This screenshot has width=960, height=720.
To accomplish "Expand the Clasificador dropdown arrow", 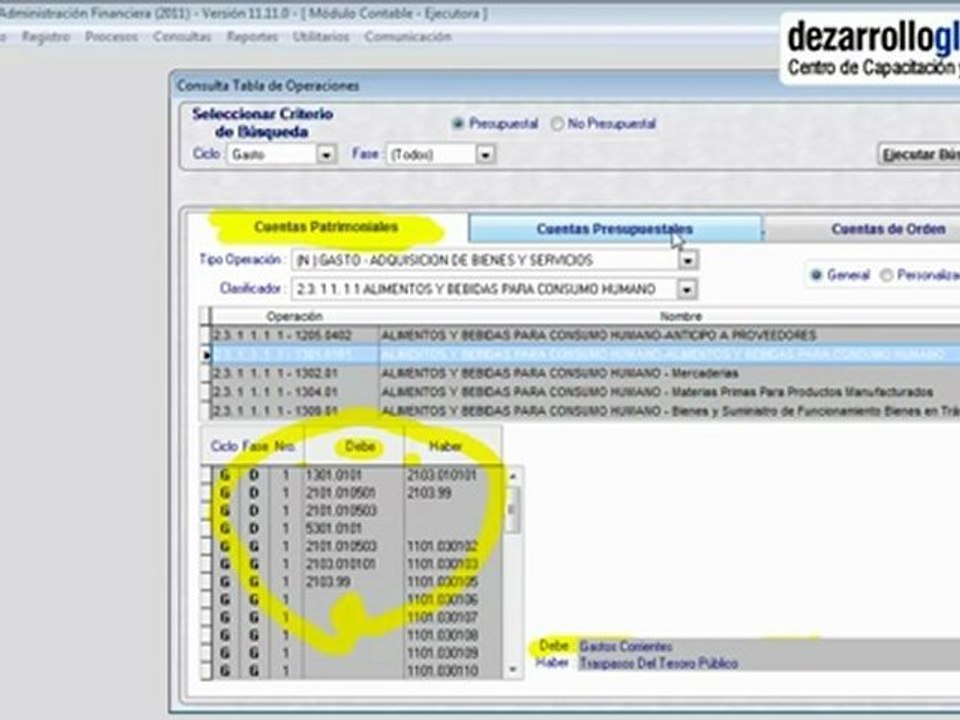I will pyautogui.click(x=687, y=289).
